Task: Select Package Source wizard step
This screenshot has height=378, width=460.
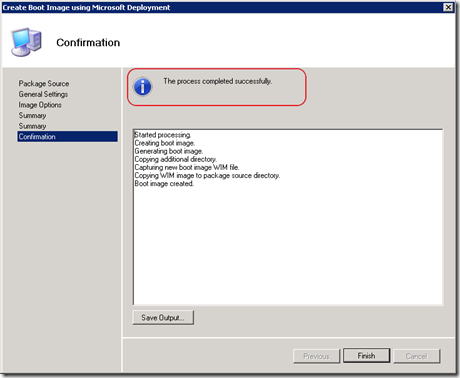Action: pyautogui.click(x=44, y=83)
